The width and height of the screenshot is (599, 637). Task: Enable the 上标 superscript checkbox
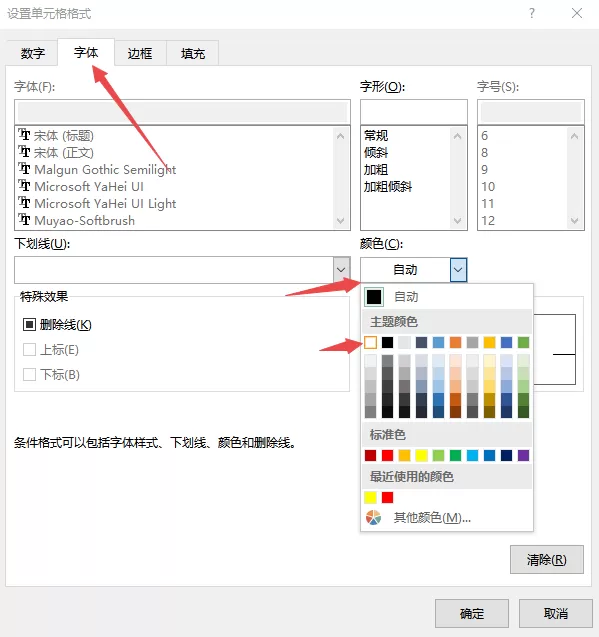[x=29, y=349]
